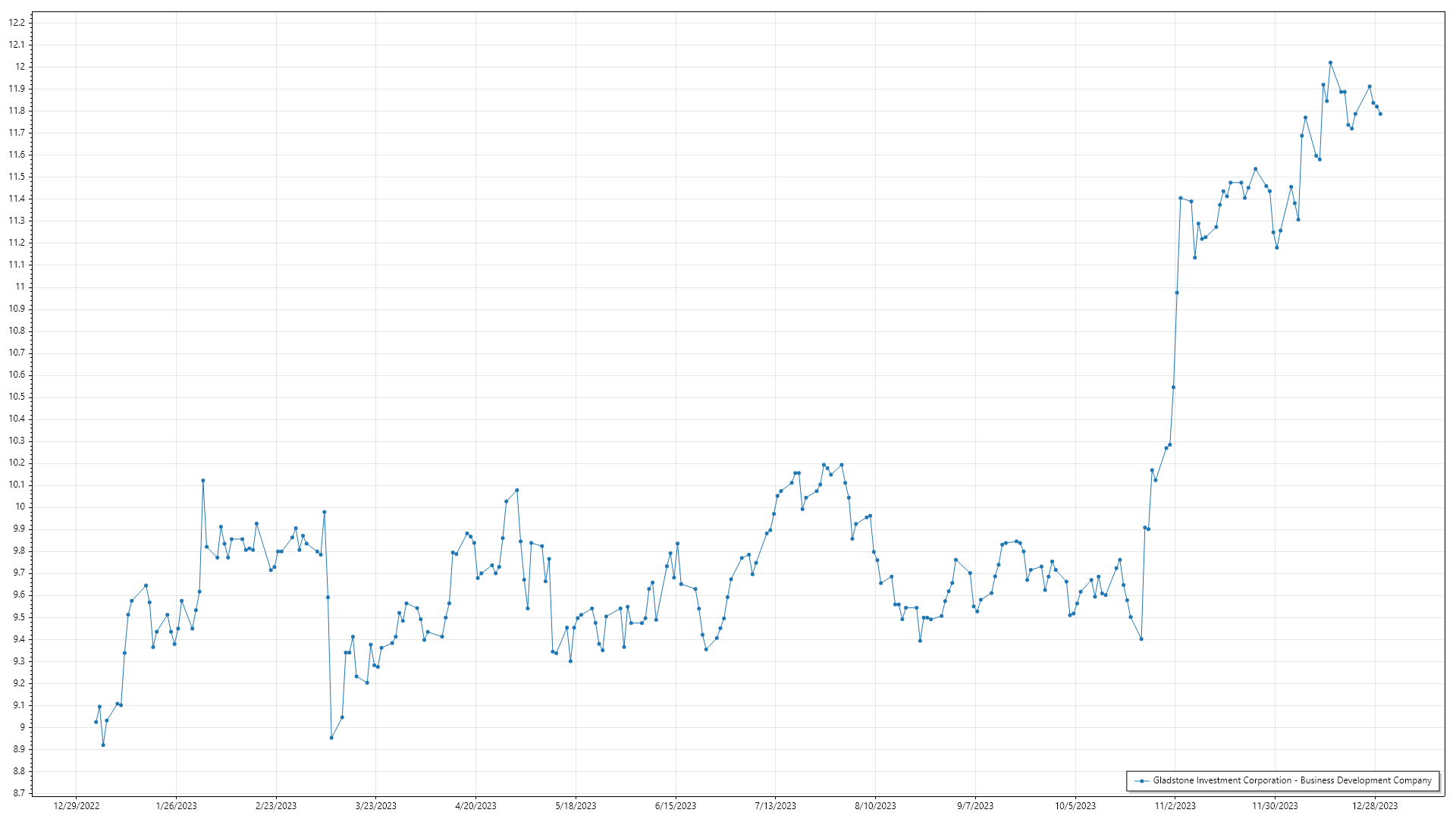Click the March low point near 8.95
This screenshot has height=819, width=1456.
(x=331, y=738)
